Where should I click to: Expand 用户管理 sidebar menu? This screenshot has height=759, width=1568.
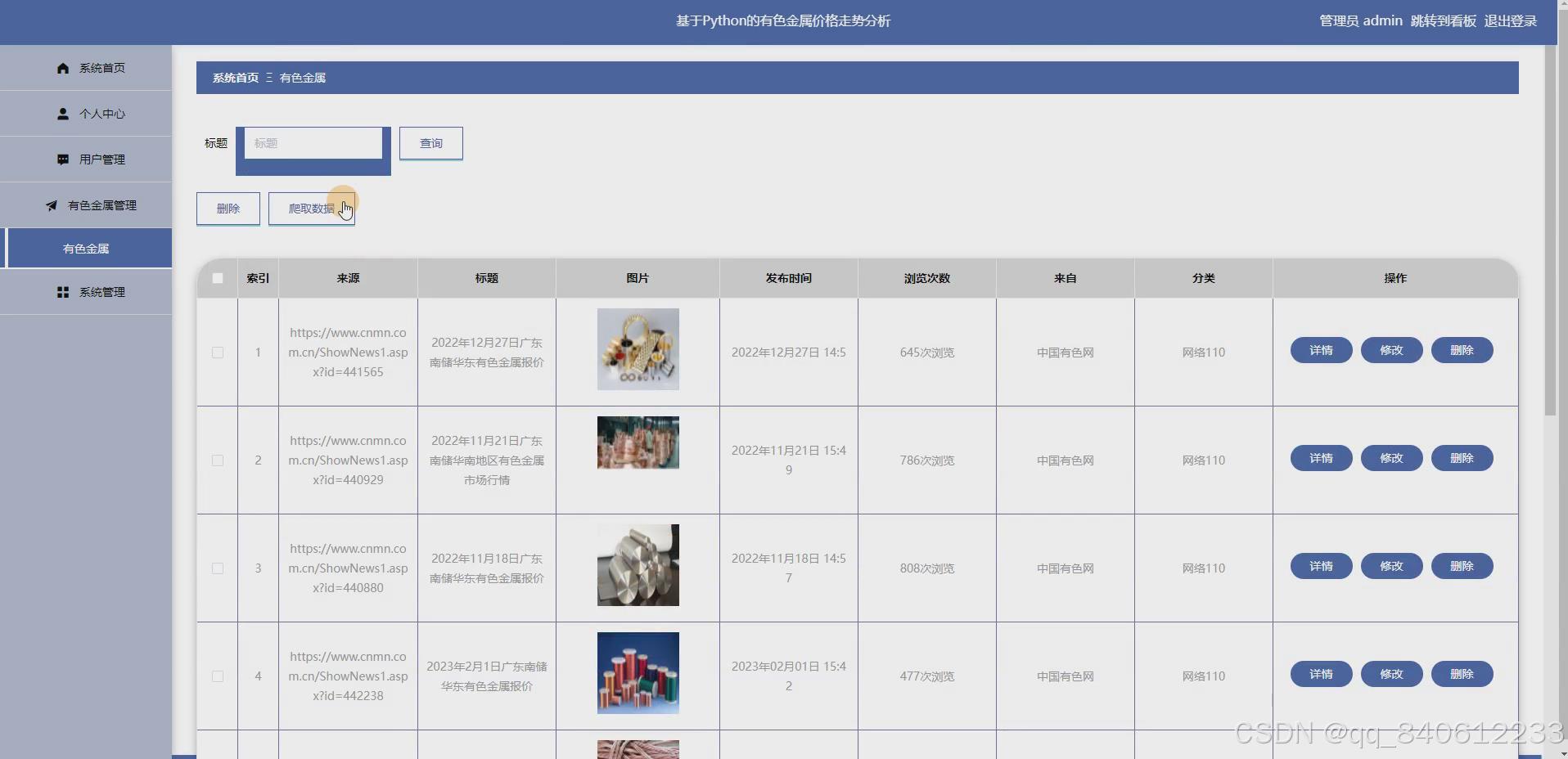(x=86, y=159)
